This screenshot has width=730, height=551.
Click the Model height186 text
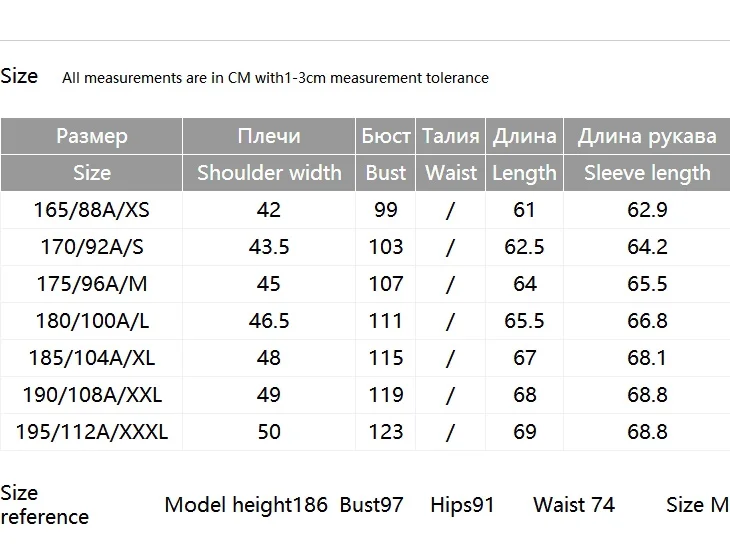(246, 505)
